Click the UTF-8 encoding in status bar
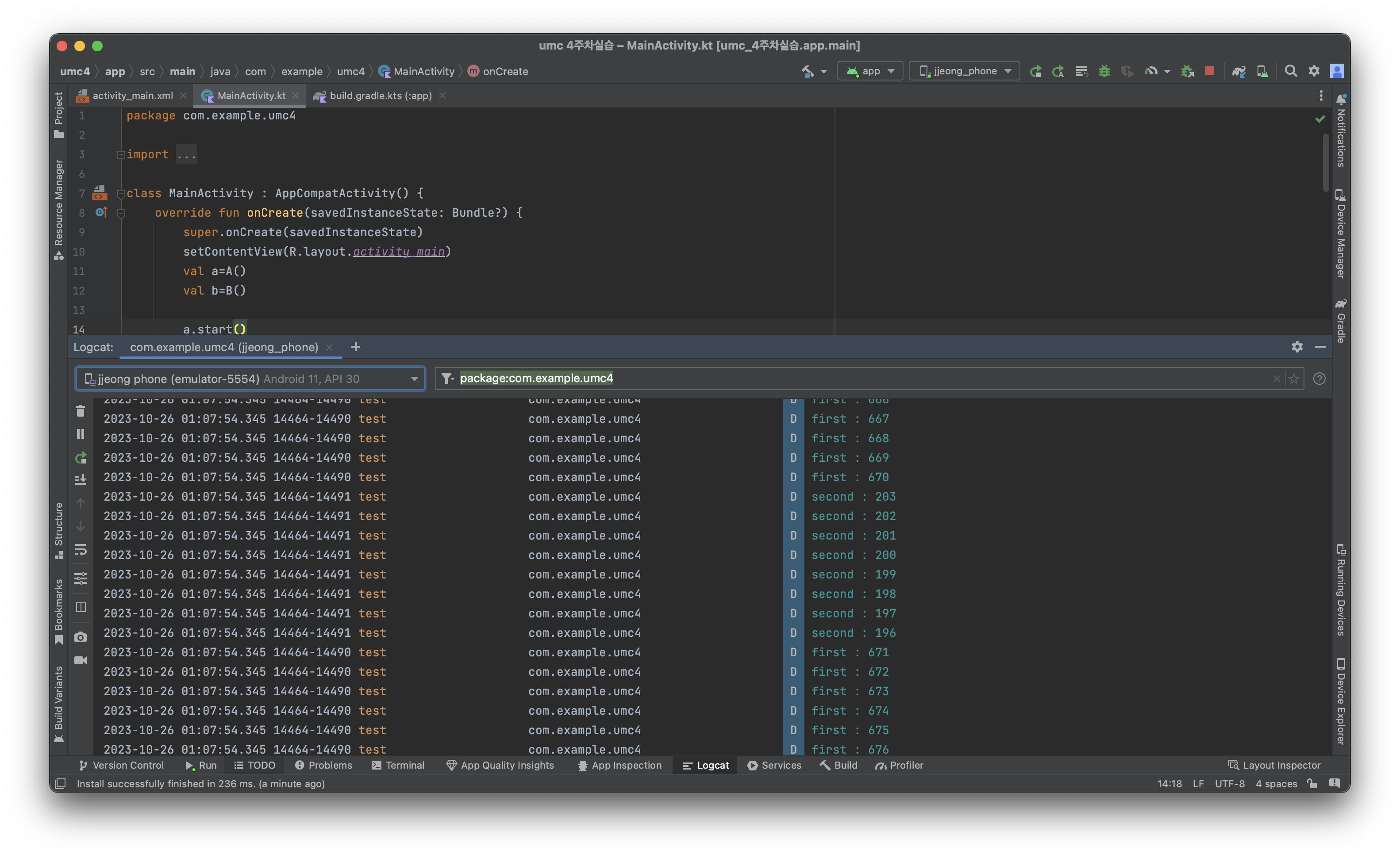This screenshot has width=1400, height=858. tap(1230, 784)
